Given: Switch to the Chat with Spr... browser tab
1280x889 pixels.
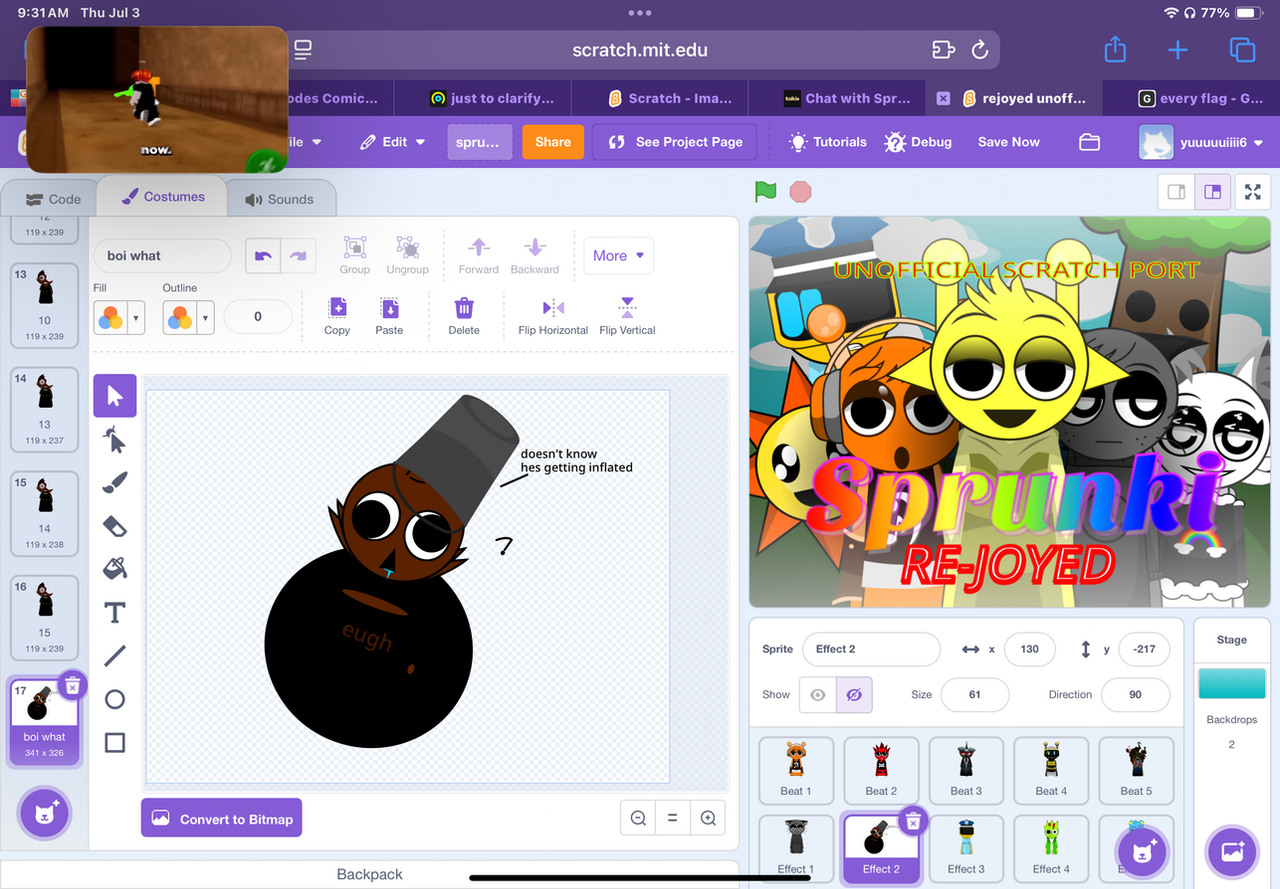Looking at the screenshot, I should click(x=847, y=98).
